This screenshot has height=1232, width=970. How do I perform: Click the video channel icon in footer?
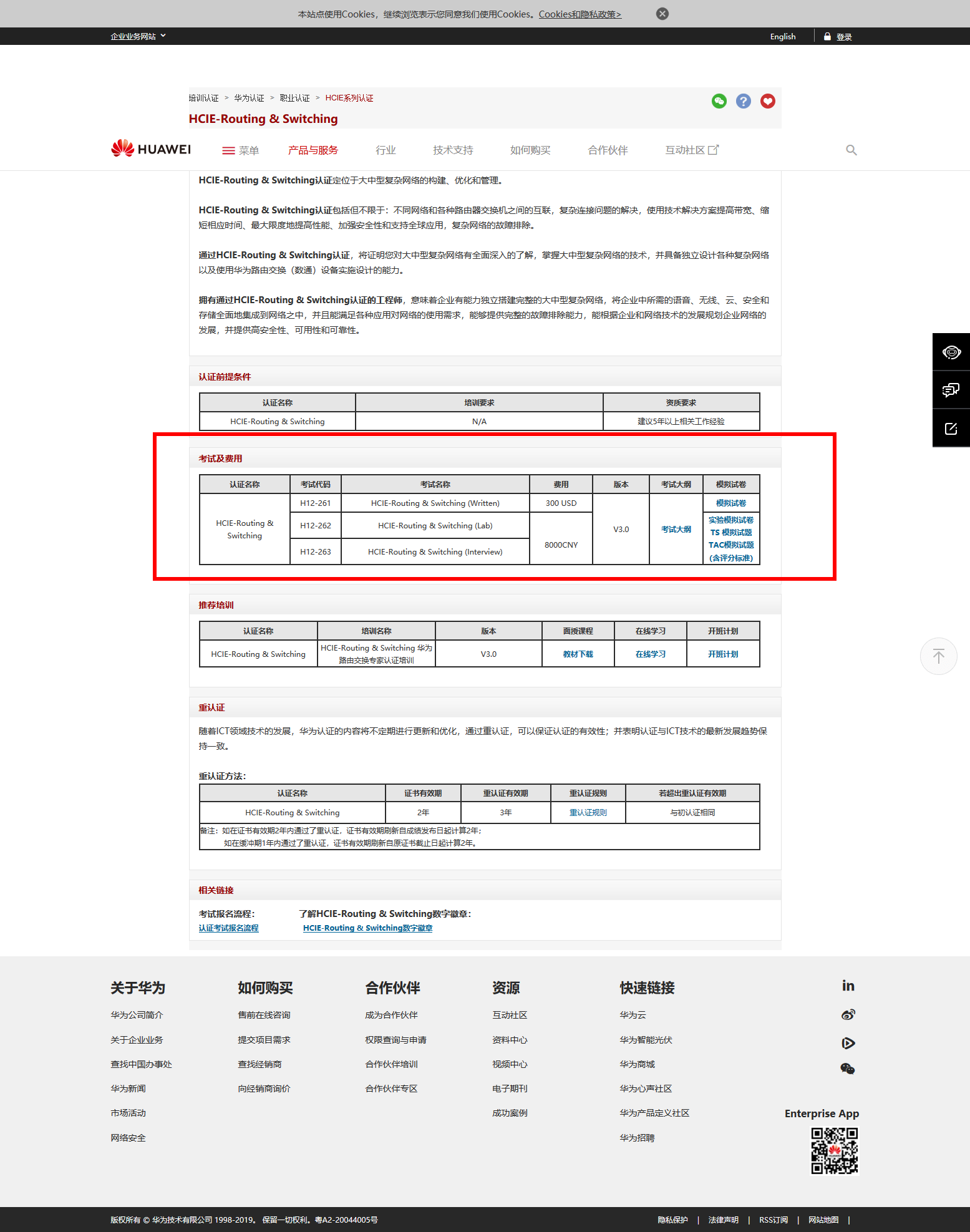click(848, 1043)
